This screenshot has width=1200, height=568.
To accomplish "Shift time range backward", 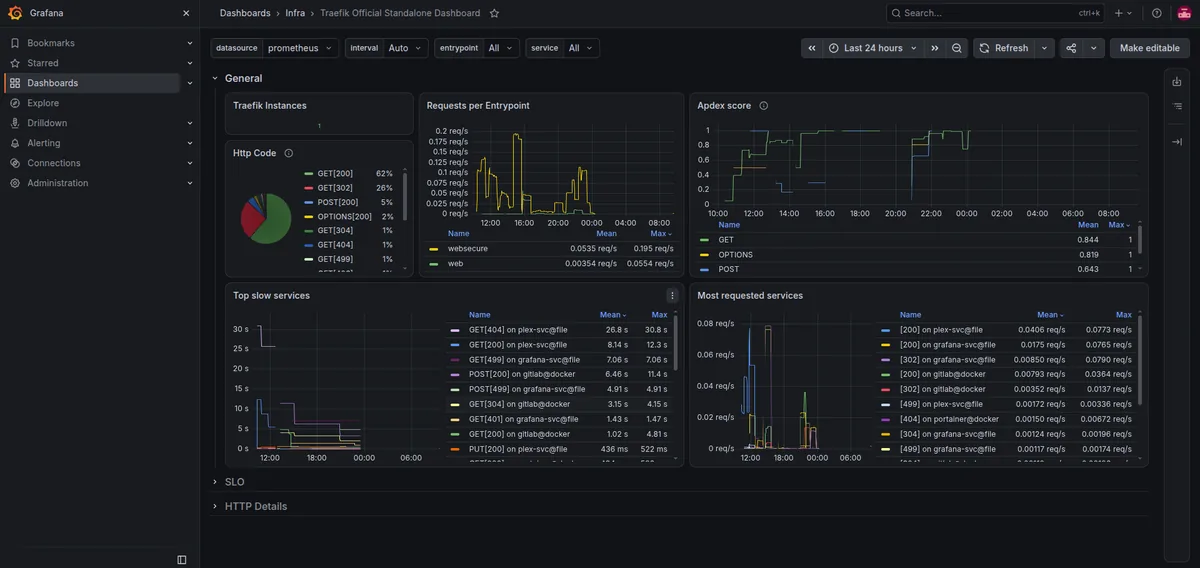I will point(812,48).
